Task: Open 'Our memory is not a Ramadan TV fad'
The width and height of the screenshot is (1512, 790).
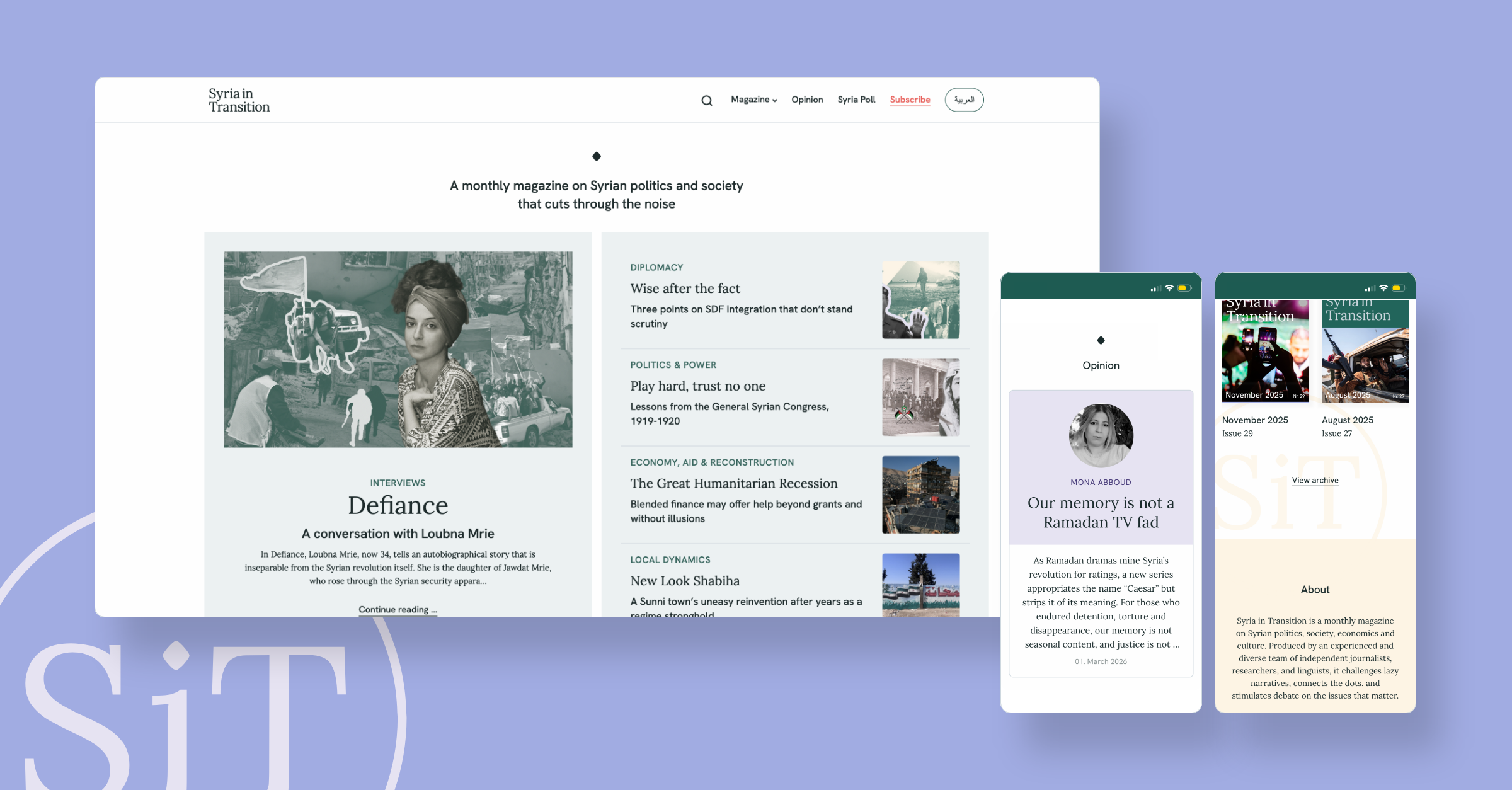Action: click(x=1101, y=512)
